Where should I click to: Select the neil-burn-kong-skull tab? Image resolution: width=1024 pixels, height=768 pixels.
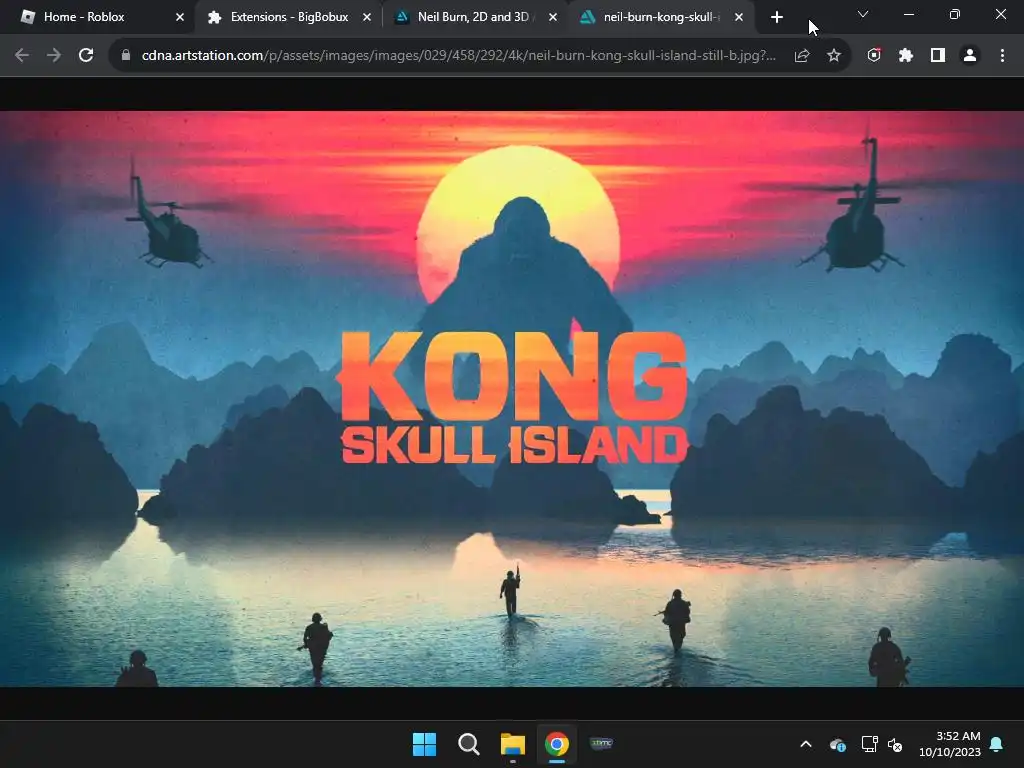tap(660, 17)
